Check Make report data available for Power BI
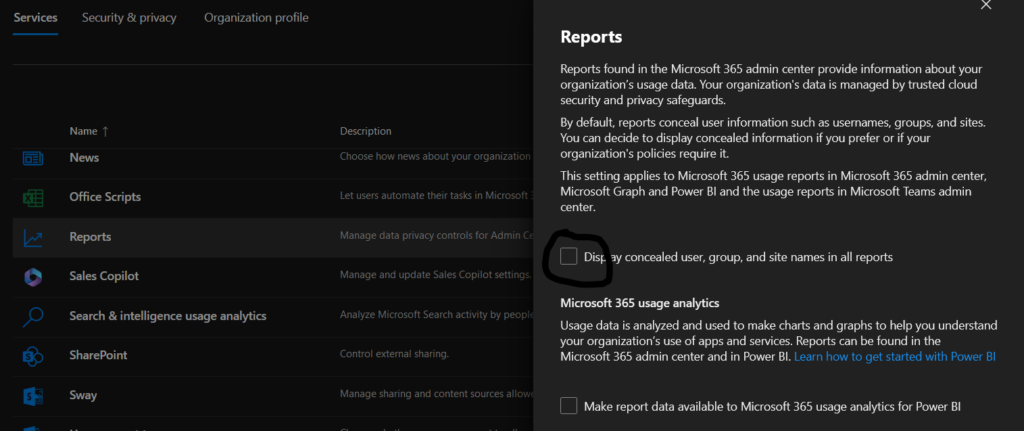This screenshot has width=1024, height=431. 569,406
